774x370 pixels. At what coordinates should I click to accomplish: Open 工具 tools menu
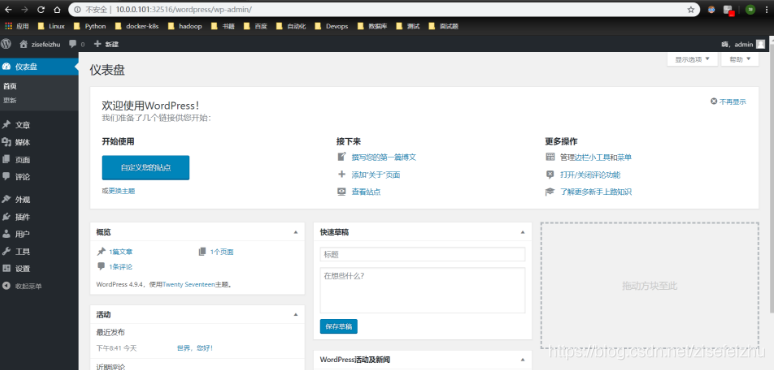point(39,252)
